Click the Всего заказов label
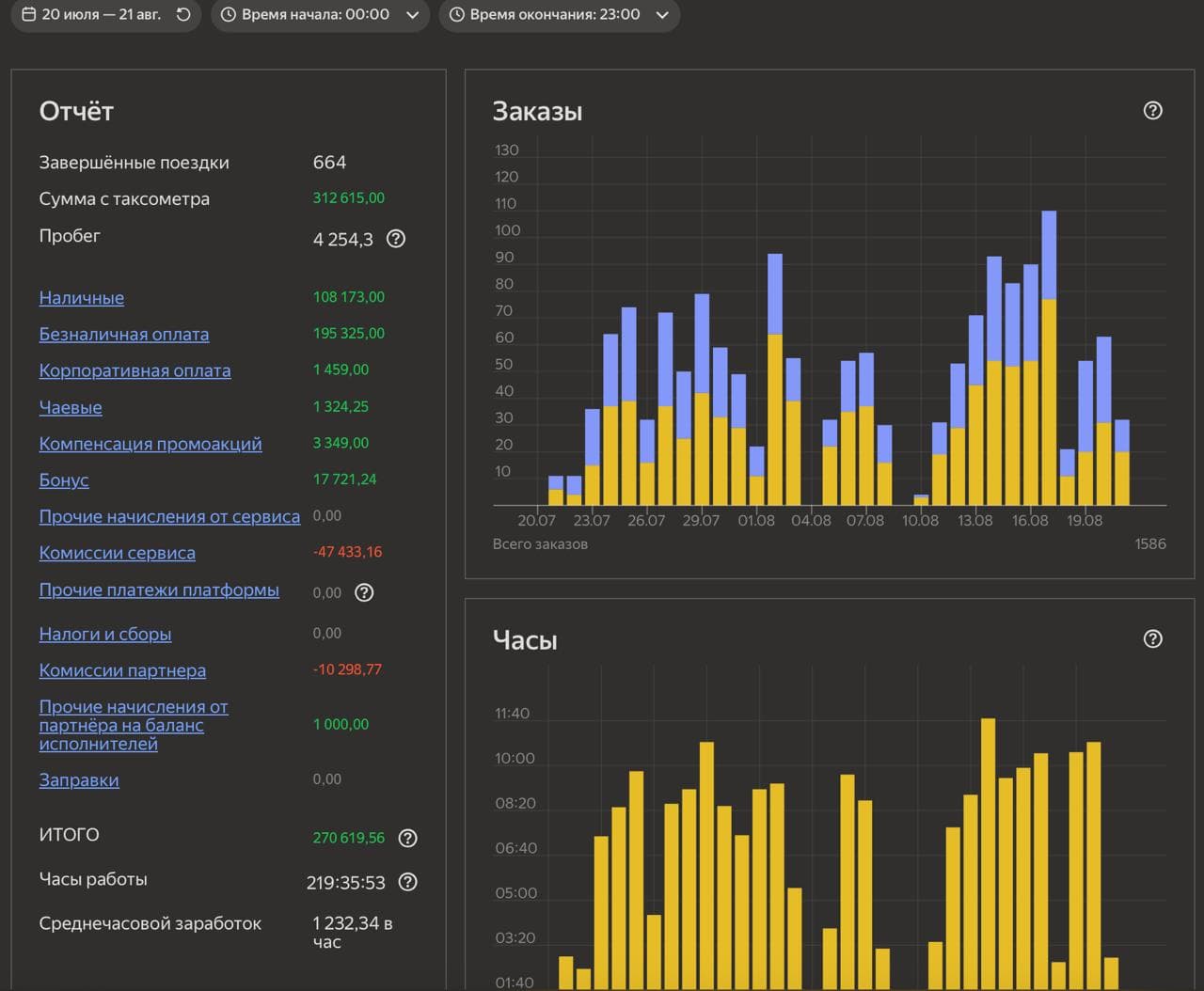The height and width of the screenshot is (991, 1204). (x=540, y=544)
